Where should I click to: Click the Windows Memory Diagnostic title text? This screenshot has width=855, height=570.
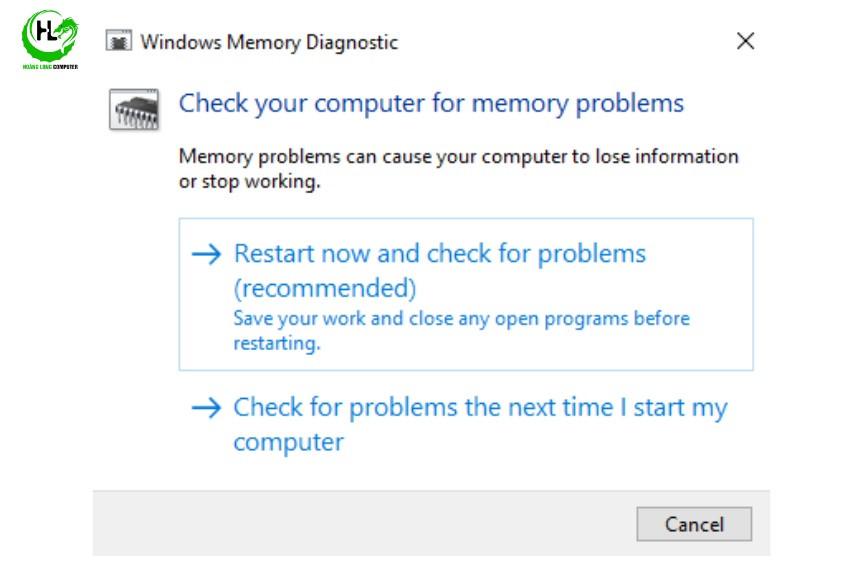pos(269,42)
